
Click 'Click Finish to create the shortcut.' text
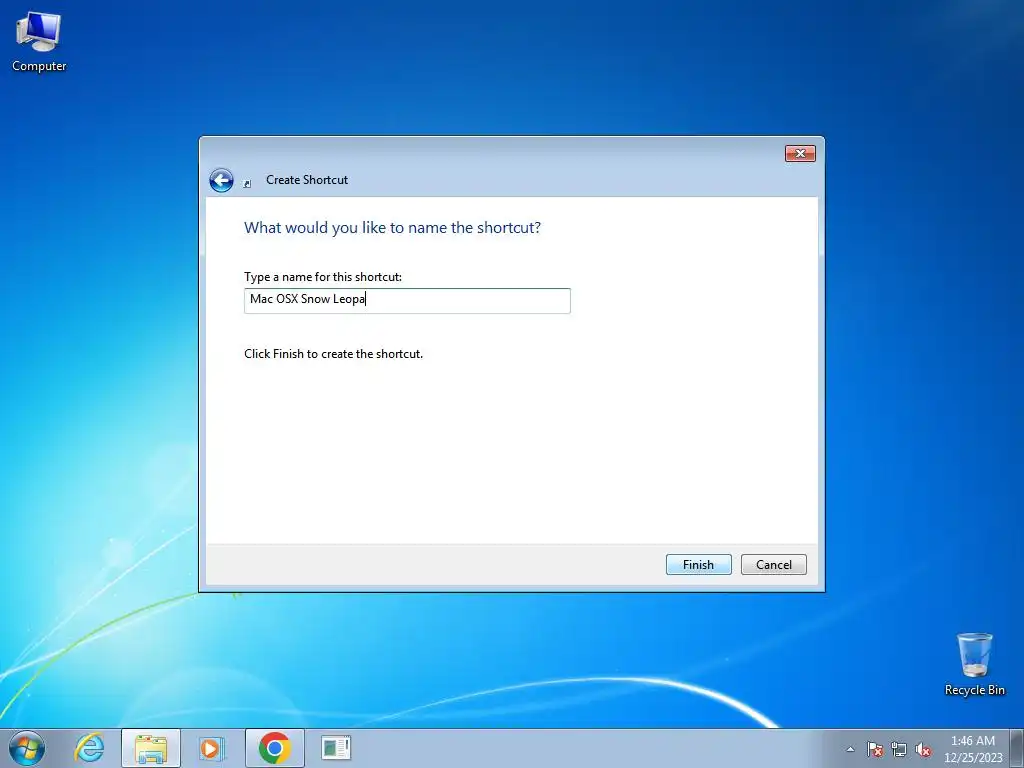click(x=334, y=354)
